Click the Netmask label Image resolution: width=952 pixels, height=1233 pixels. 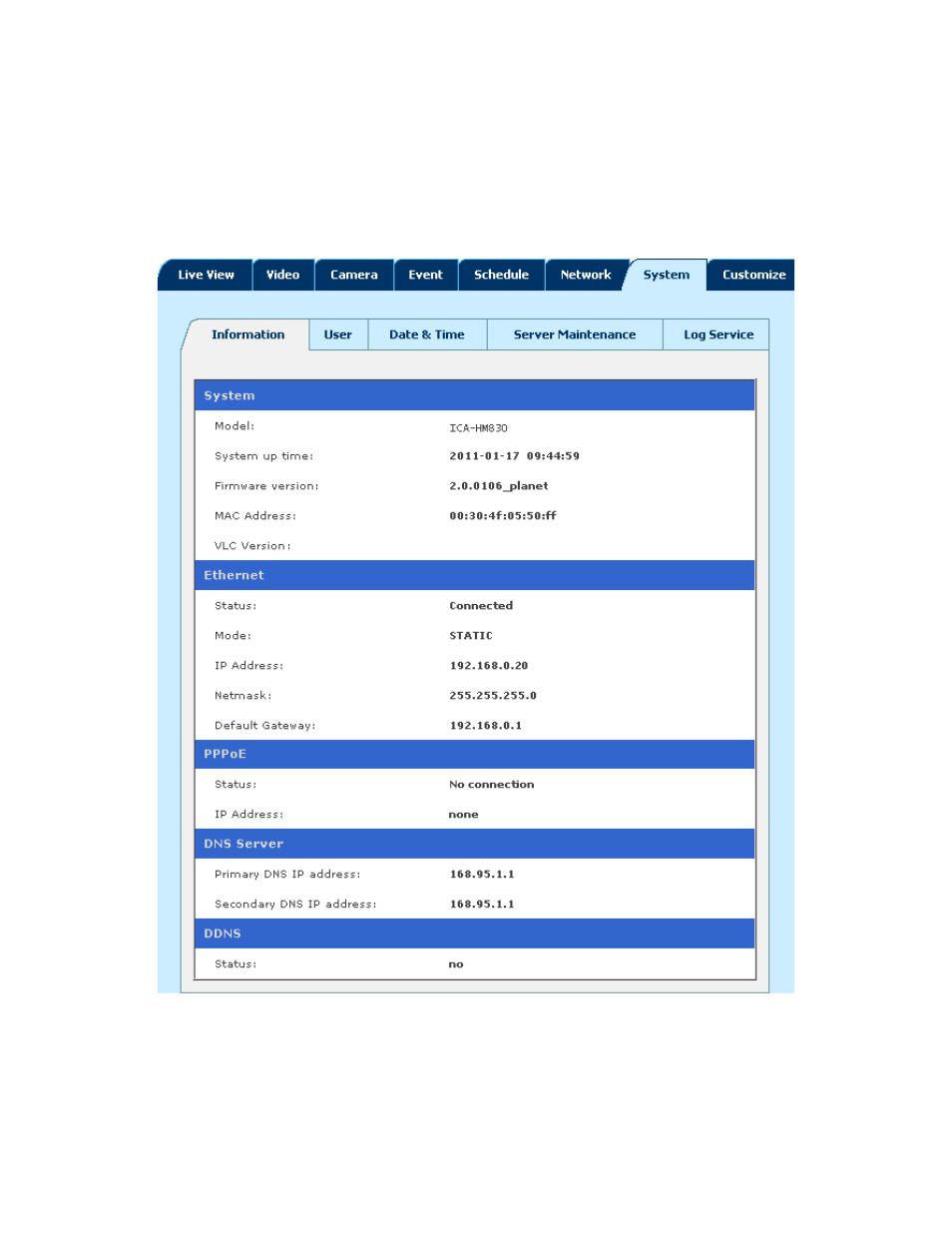(x=242, y=696)
